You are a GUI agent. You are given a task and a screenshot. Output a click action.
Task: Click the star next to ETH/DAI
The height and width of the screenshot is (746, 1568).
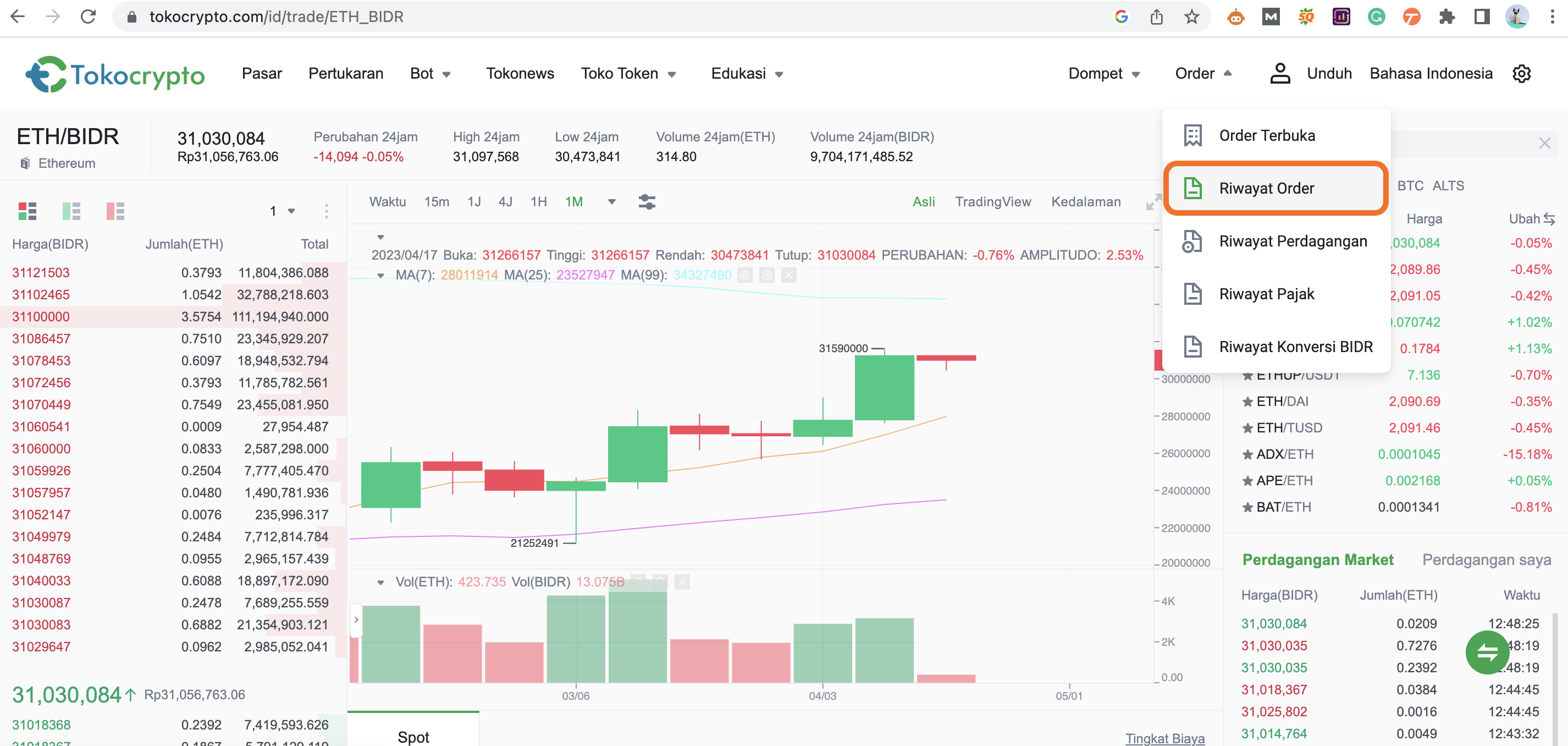pos(1247,401)
